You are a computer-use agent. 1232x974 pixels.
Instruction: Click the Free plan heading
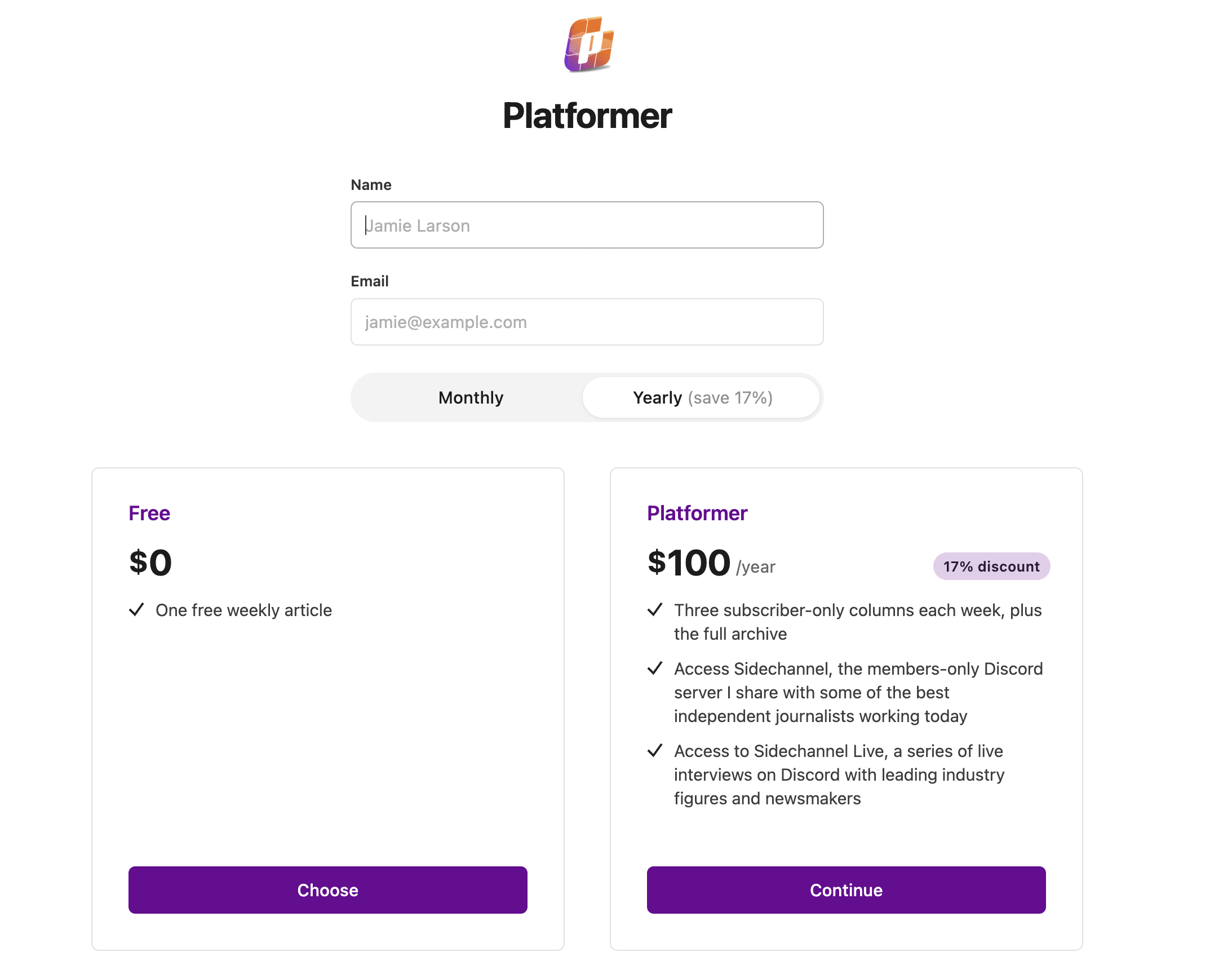(149, 513)
